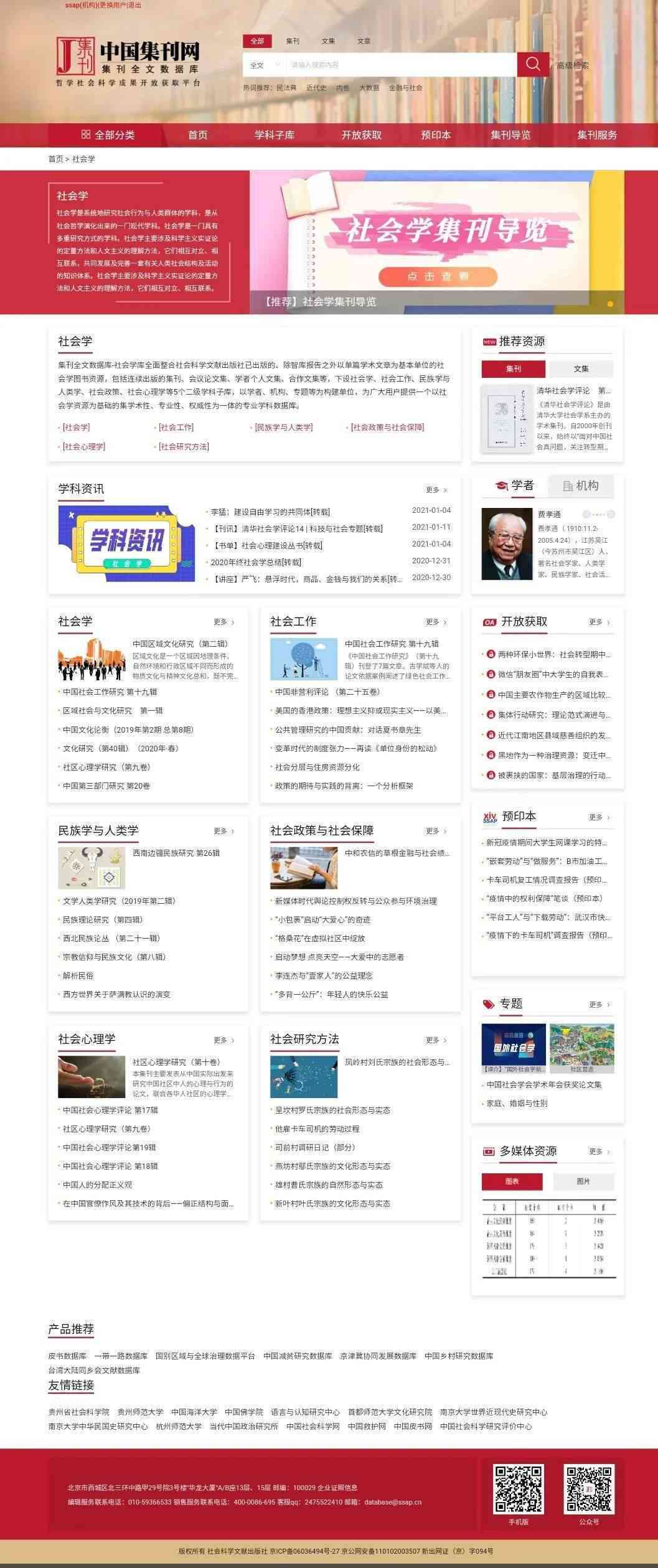
Task: Open 家庭、婚姻与性别 topic
Action: point(517,1103)
